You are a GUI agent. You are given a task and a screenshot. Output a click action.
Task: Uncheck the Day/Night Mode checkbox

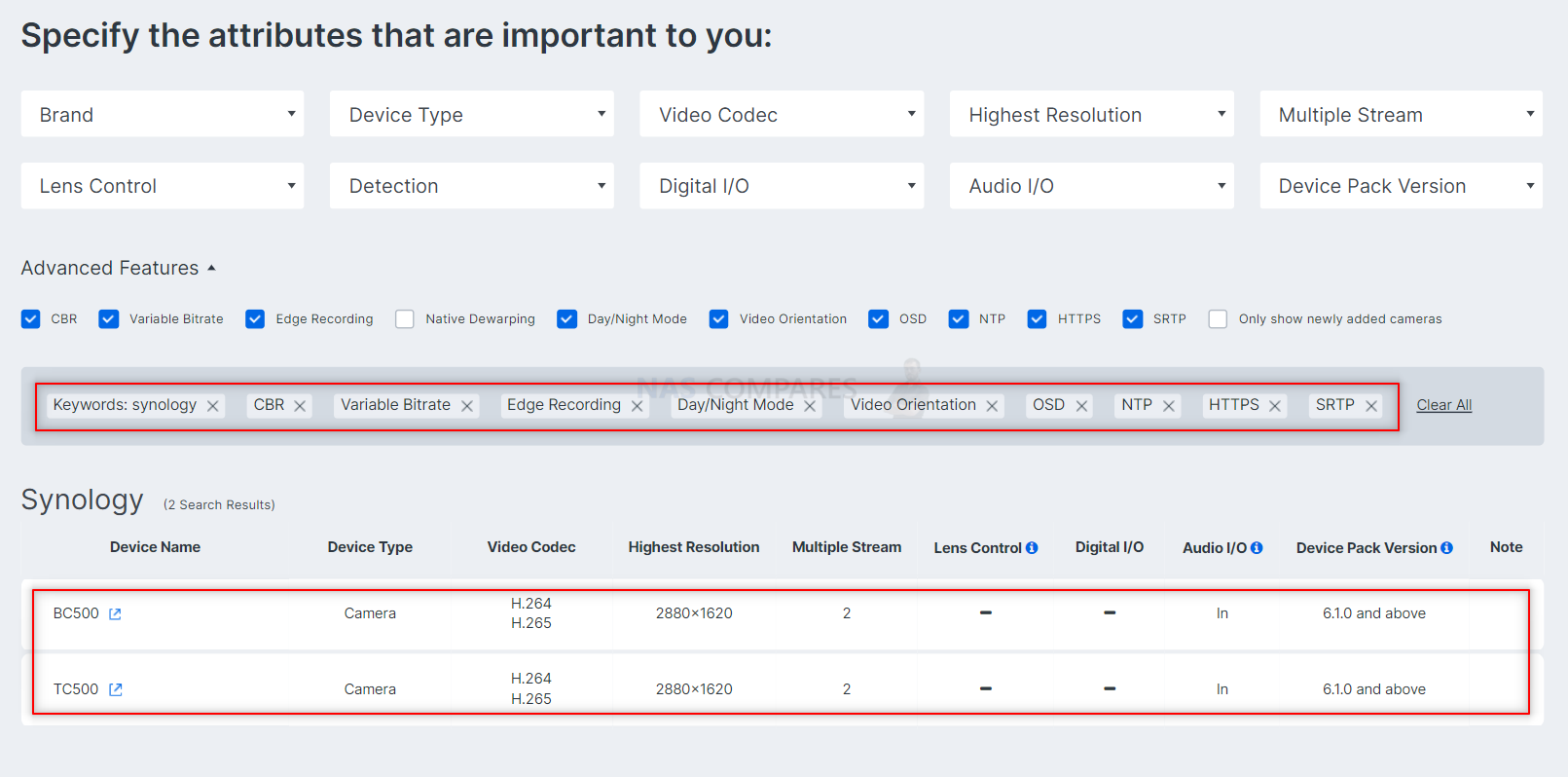(566, 319)
